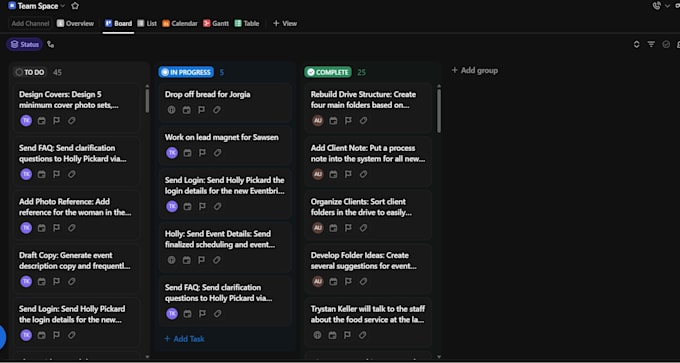
Task: Switch to the List view tab
Action: [147, 23]
